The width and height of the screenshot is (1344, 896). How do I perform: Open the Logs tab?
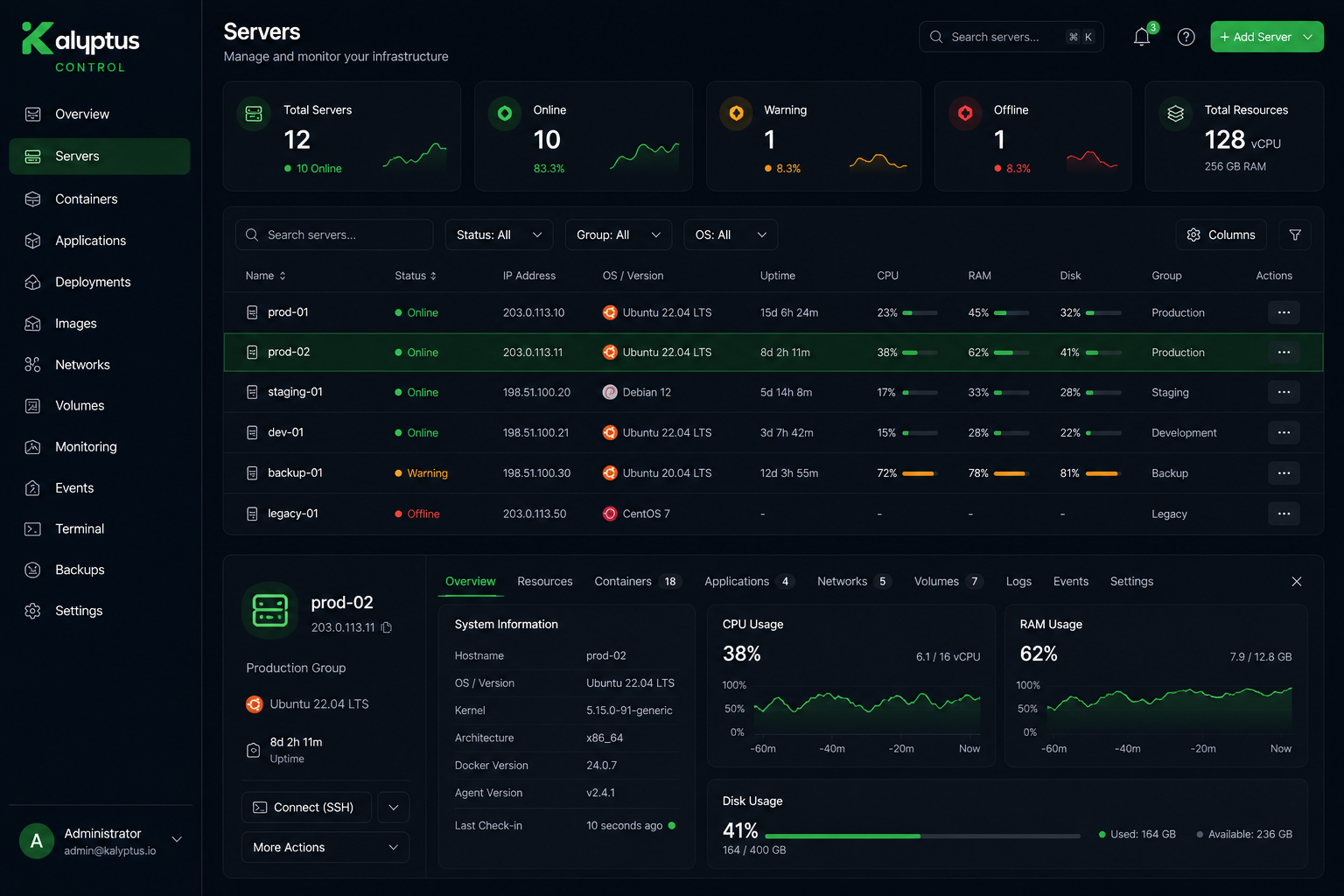pyautogui.click(x=1018, y=581)
